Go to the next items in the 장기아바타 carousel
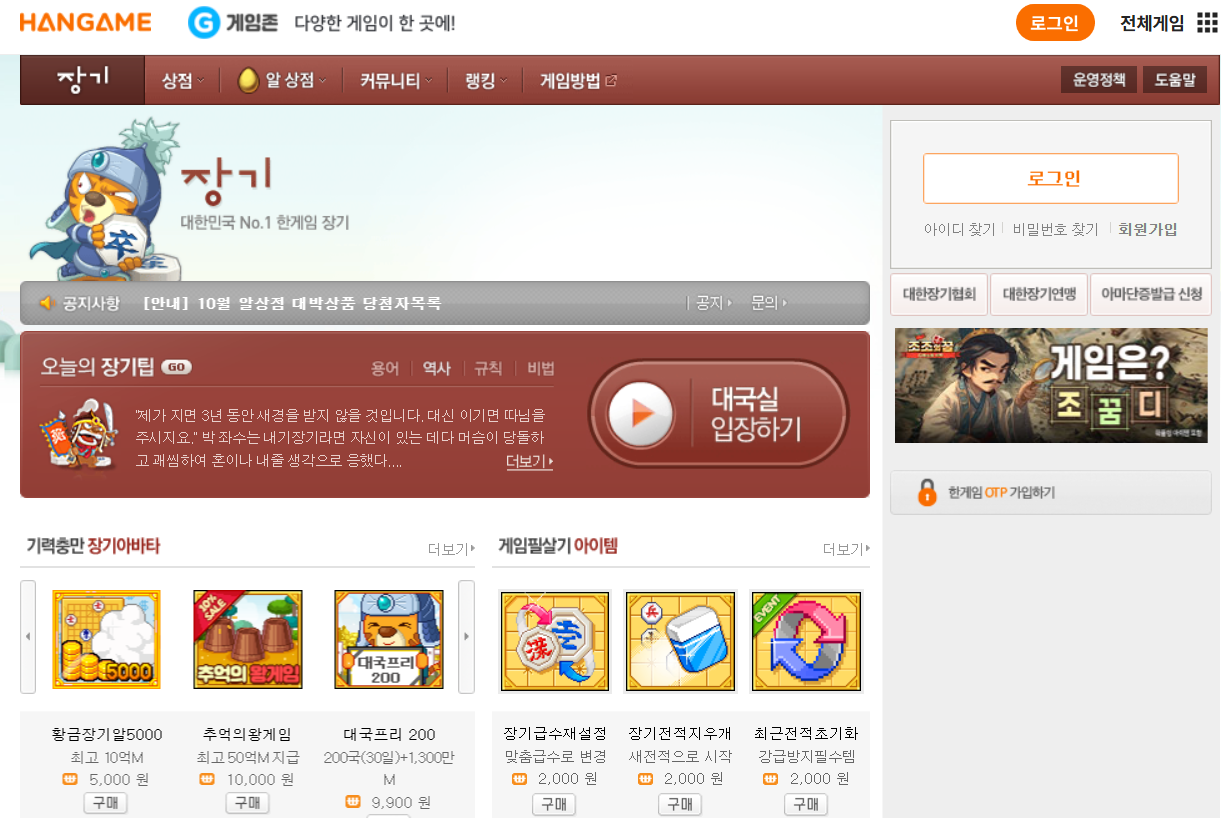This screenshot has width=1221, height=818. pyautogui.click(x=466, y=637)
